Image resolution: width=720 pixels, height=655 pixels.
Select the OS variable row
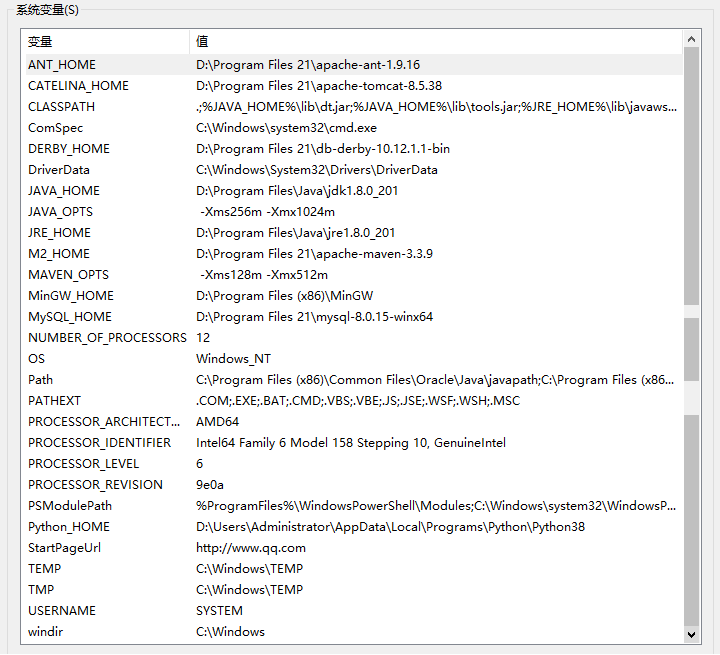[354, 359]
